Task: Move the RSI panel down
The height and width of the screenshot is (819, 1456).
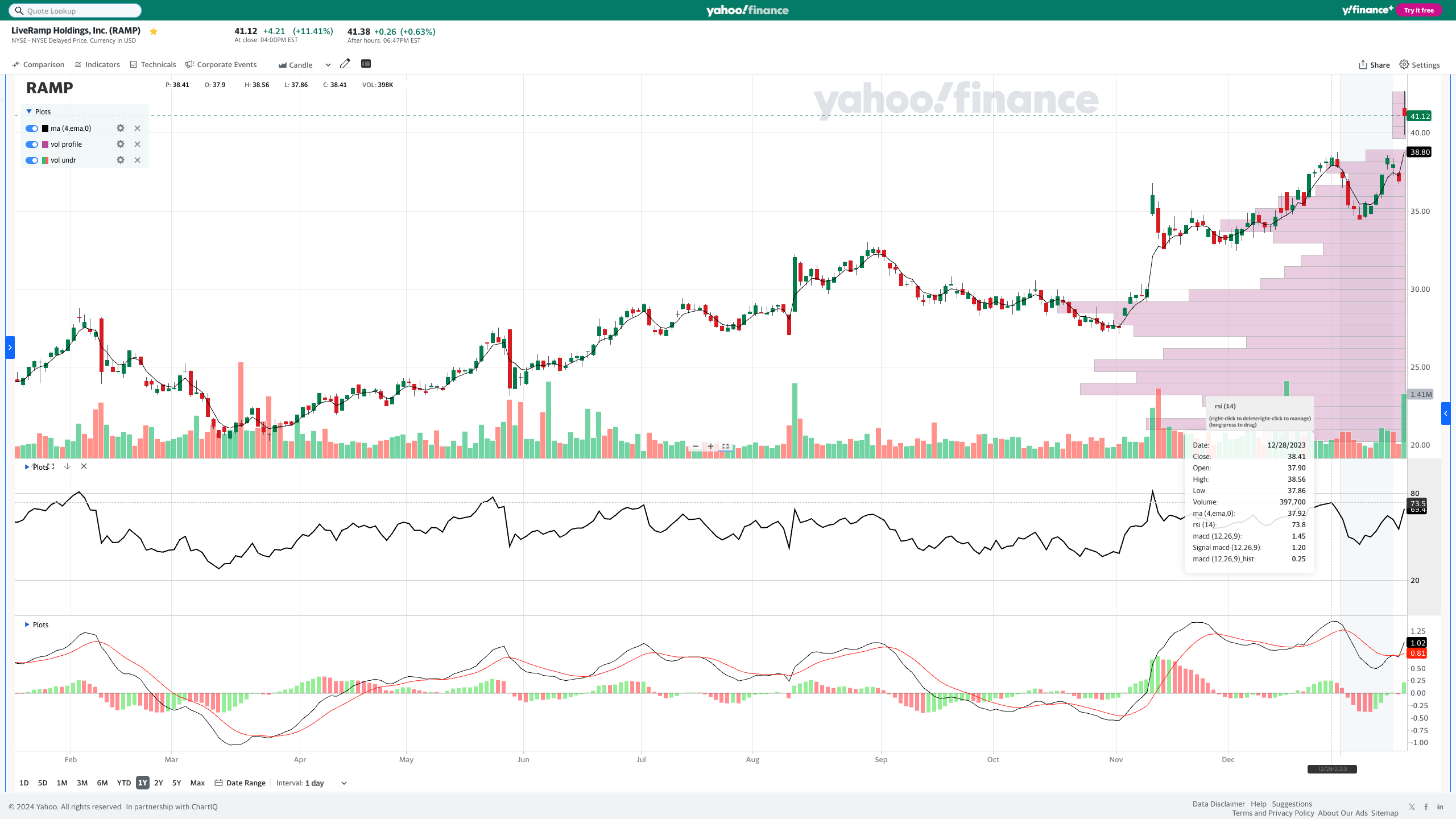Action: [x=67, y=466]
